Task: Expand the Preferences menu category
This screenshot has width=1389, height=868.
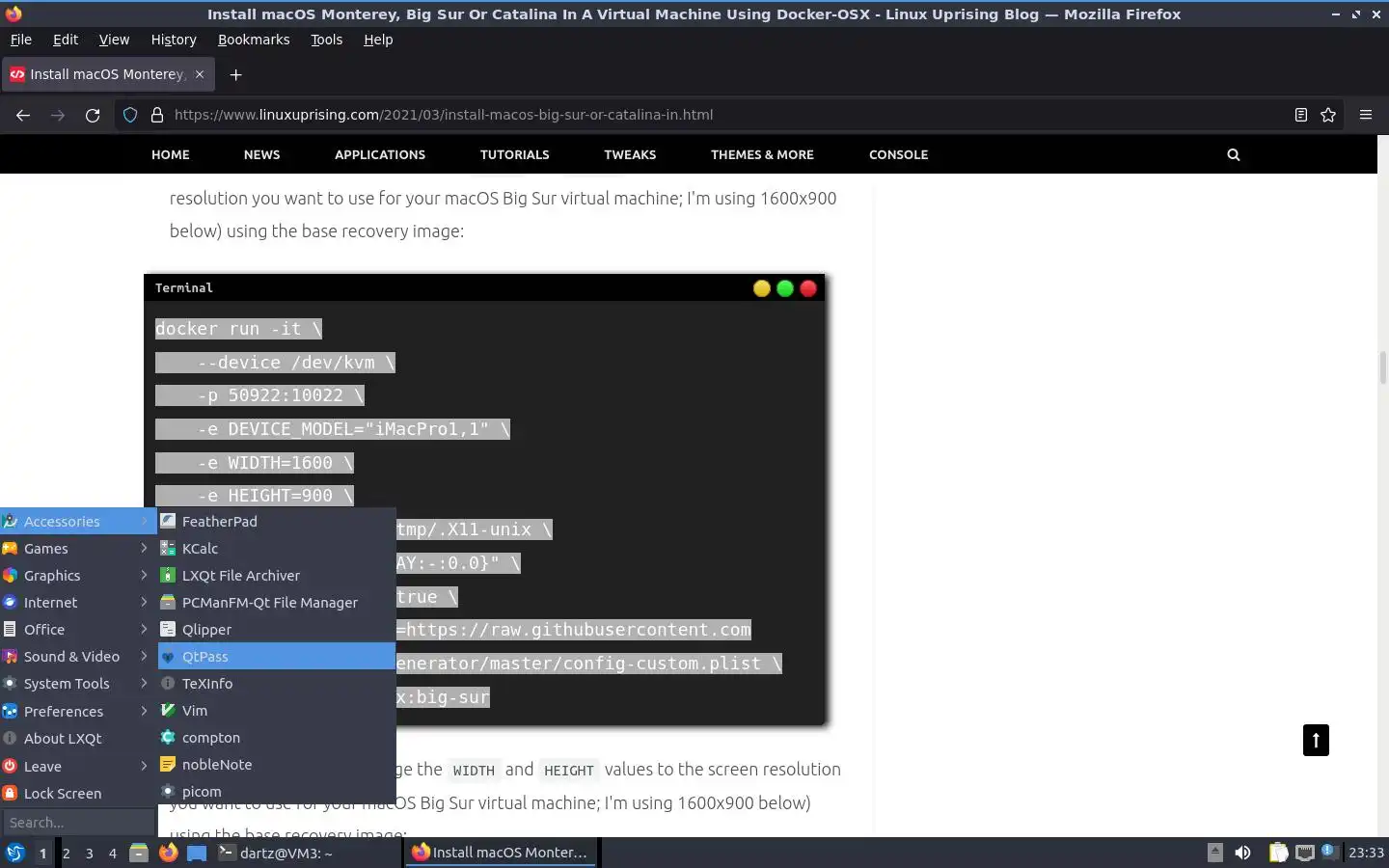Action: tap(77, 711)
